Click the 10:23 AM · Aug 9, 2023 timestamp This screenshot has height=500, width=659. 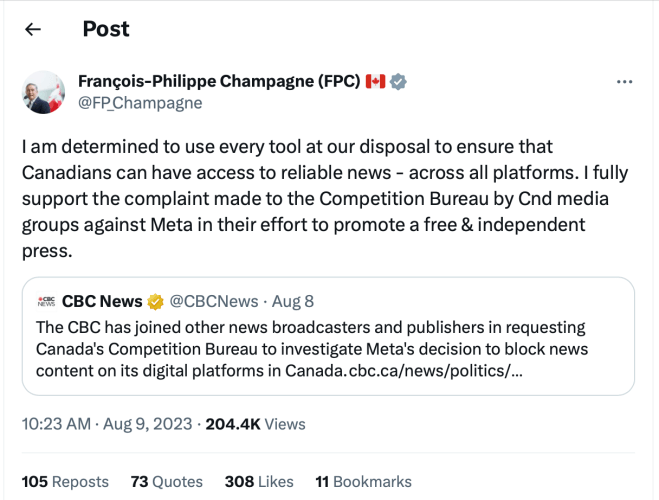point(107,424)
